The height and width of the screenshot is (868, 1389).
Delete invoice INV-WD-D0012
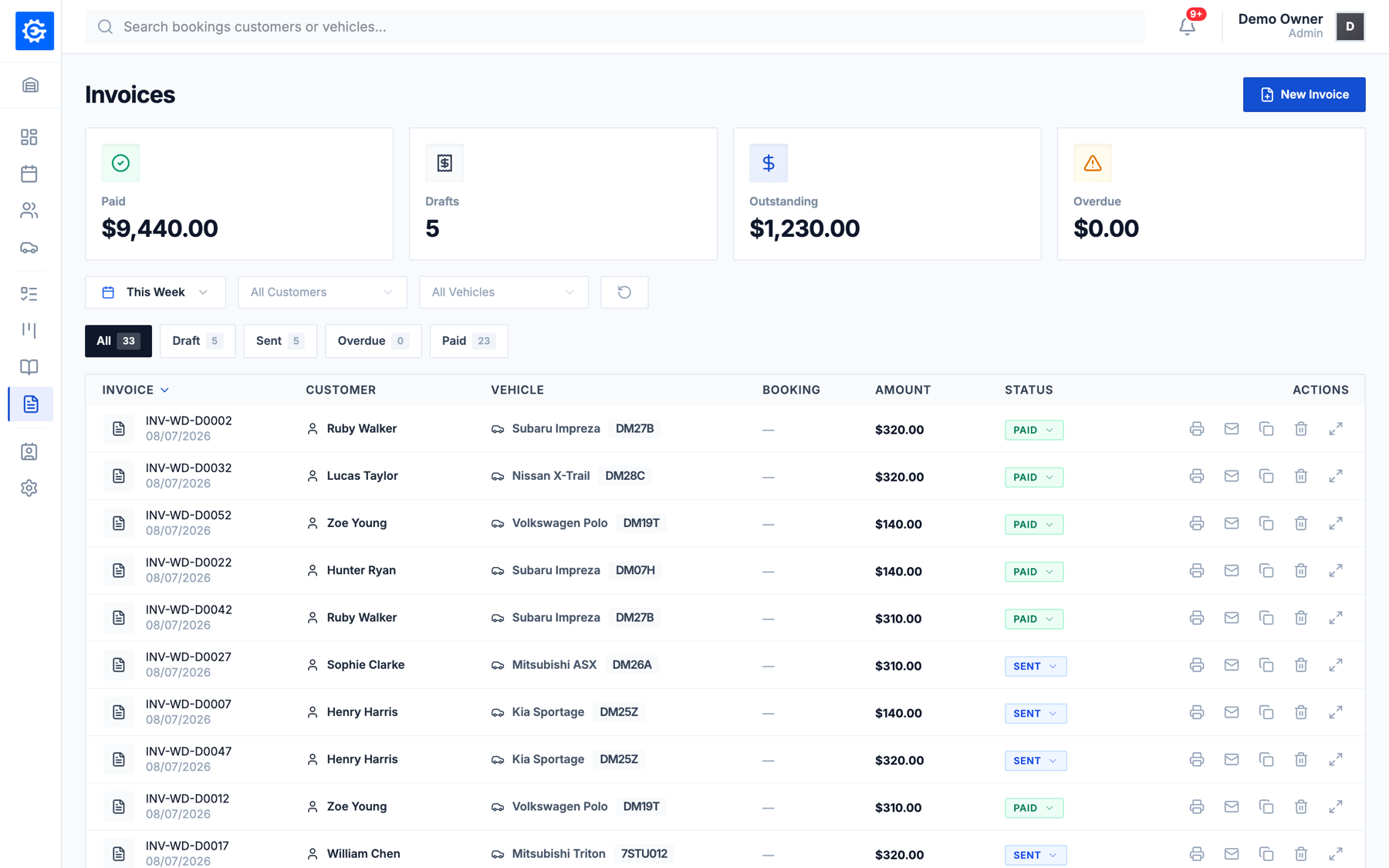coord(1301,806)
